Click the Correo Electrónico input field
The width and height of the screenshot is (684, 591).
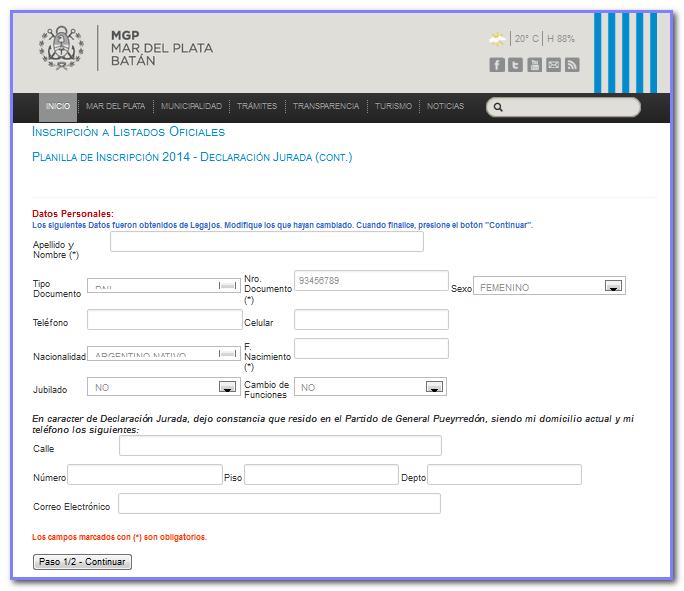pos(279,504)
